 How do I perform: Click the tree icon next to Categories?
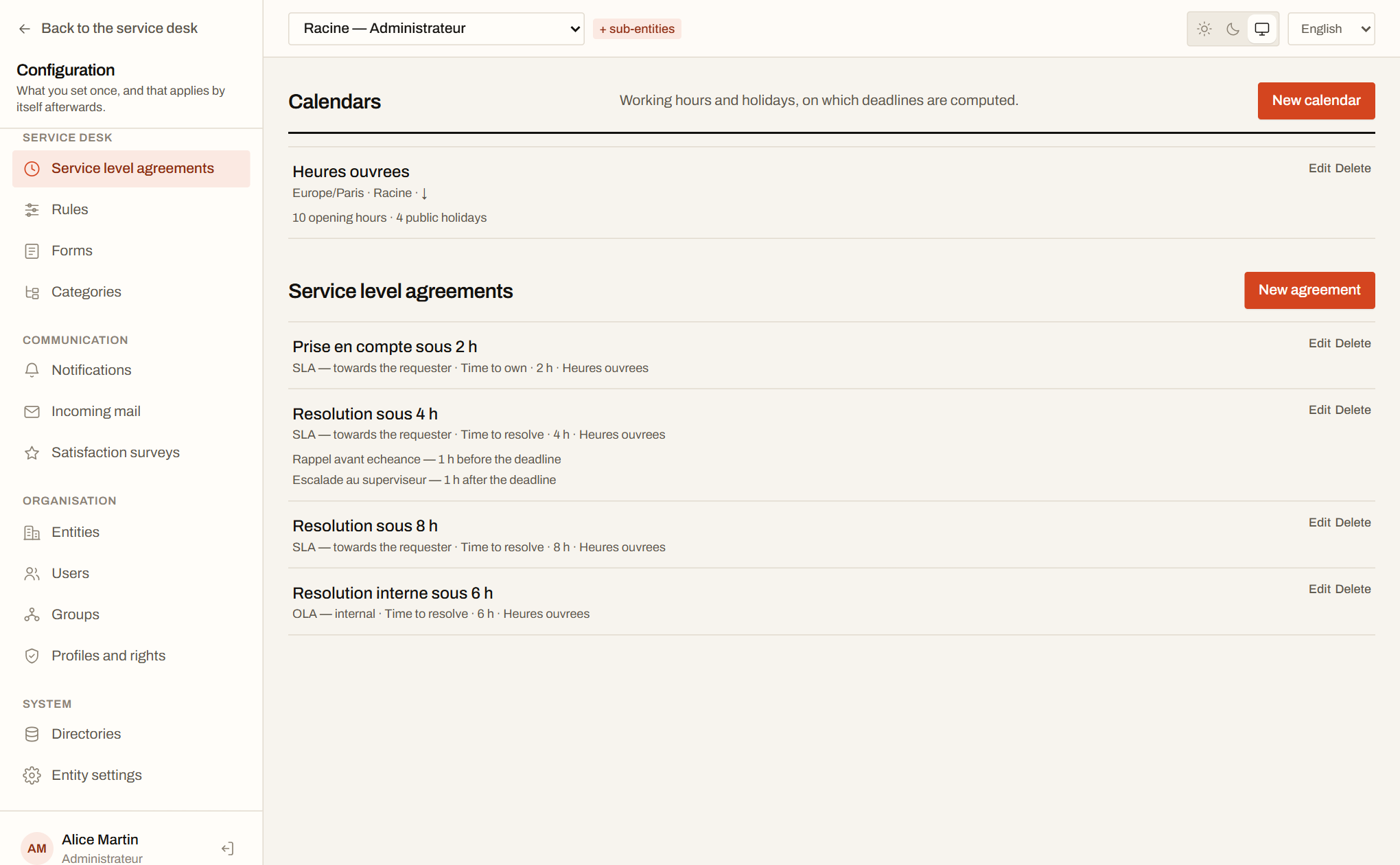32,292
